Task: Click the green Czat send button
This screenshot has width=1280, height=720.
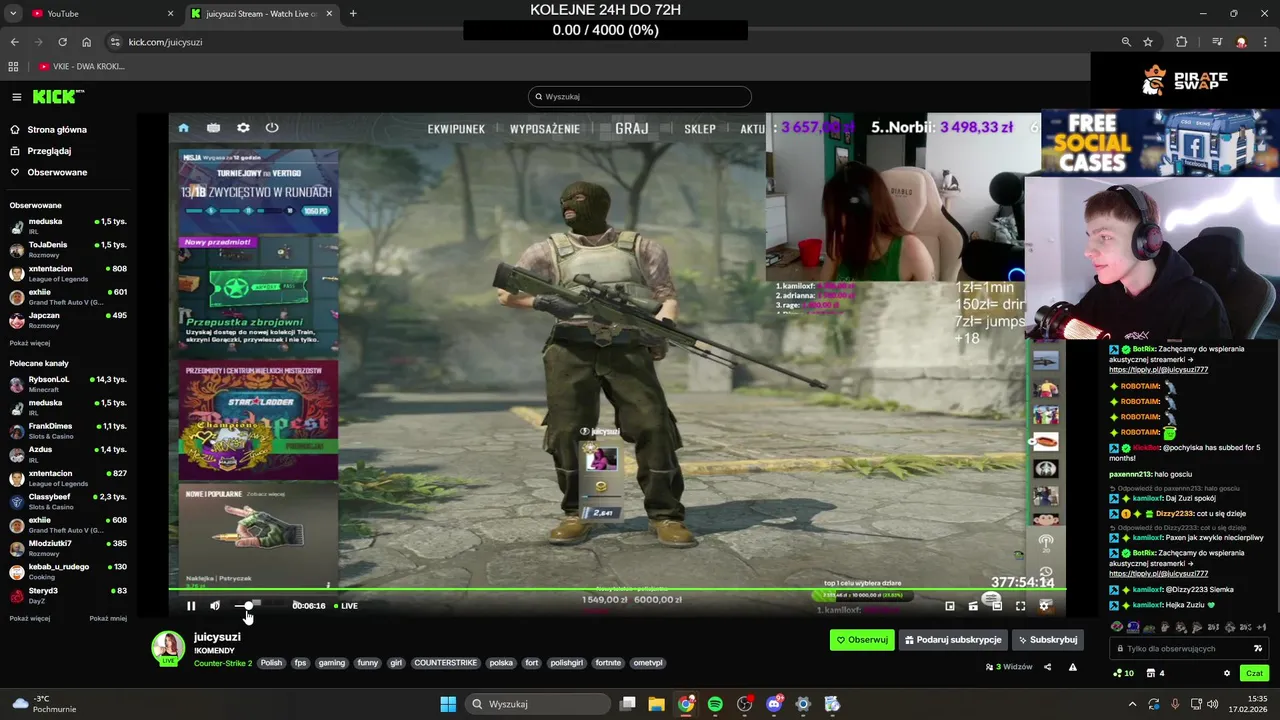Action: (1254, 673)
